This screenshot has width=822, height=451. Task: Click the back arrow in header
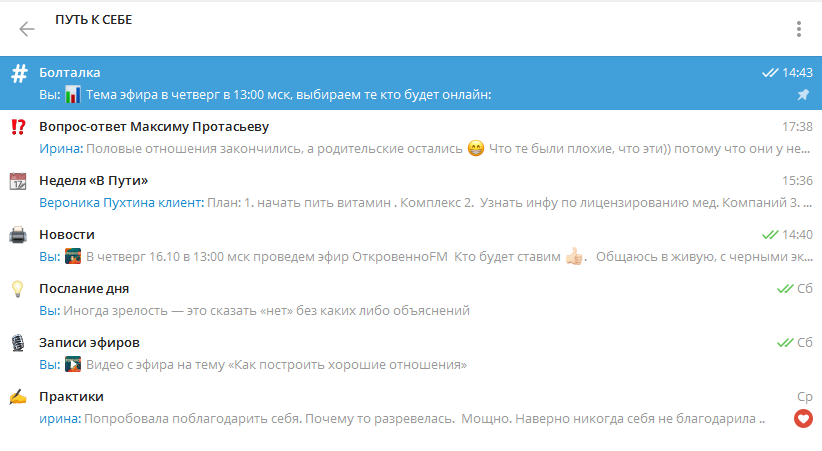(x=27, y=28)
